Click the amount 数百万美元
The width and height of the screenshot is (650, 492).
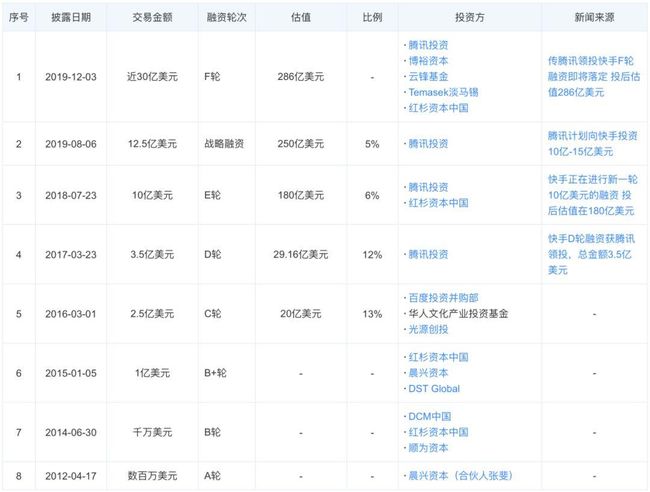(x=152, y=476)
